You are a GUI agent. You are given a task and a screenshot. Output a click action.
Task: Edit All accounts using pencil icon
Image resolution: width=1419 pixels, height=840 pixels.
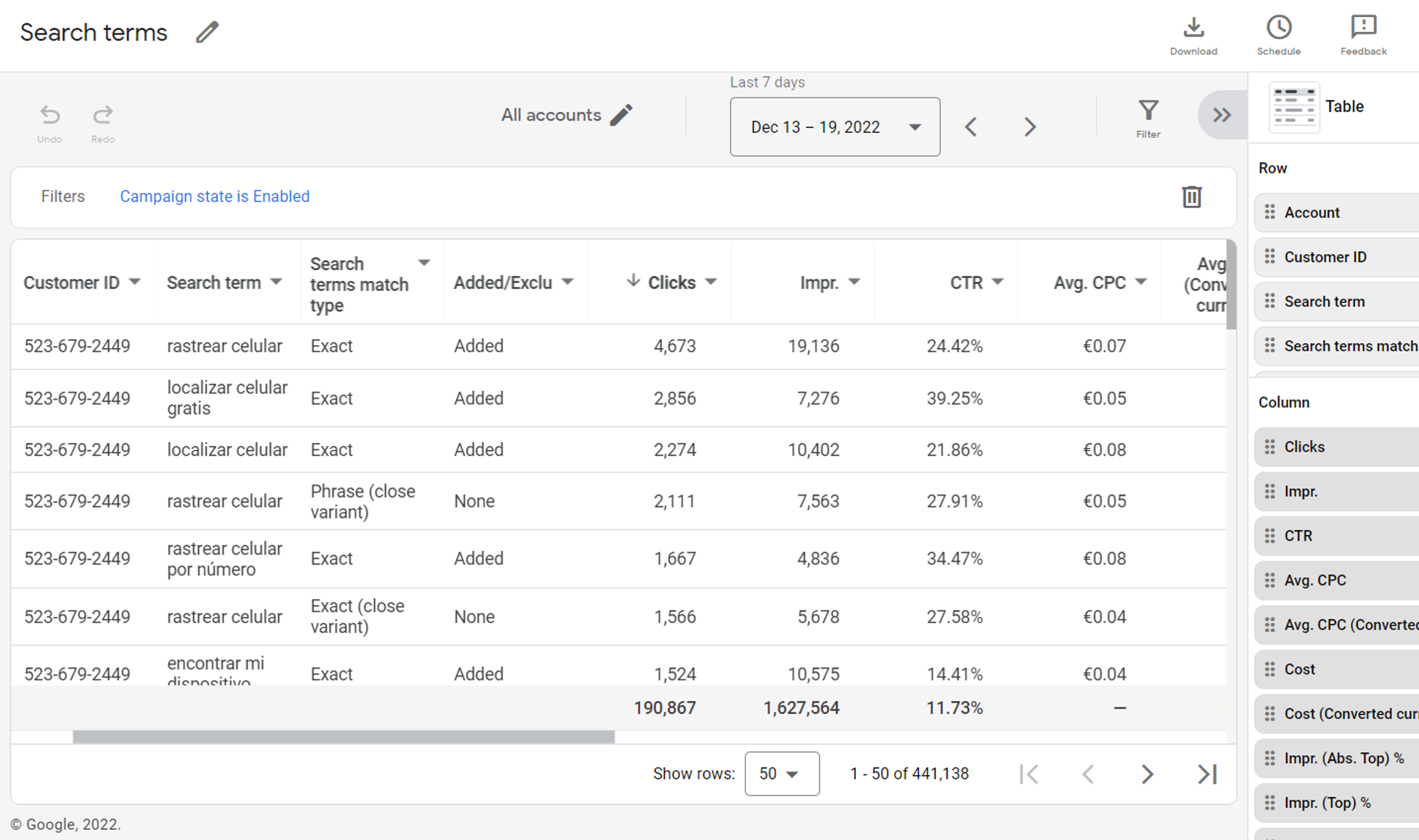pyautogui.click(x=621, y=115)
